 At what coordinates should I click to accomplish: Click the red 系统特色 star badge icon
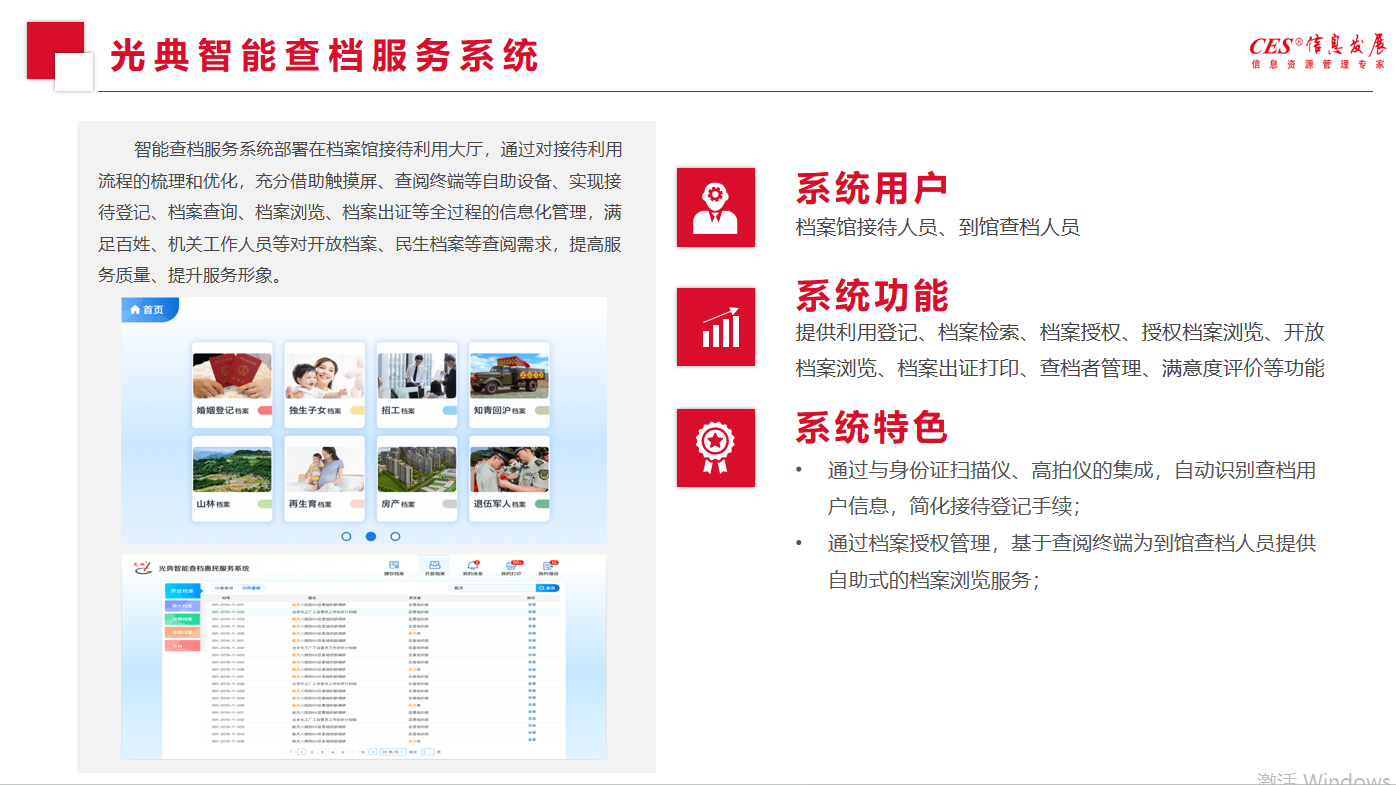pyautogui.click(x=716, y=448)
